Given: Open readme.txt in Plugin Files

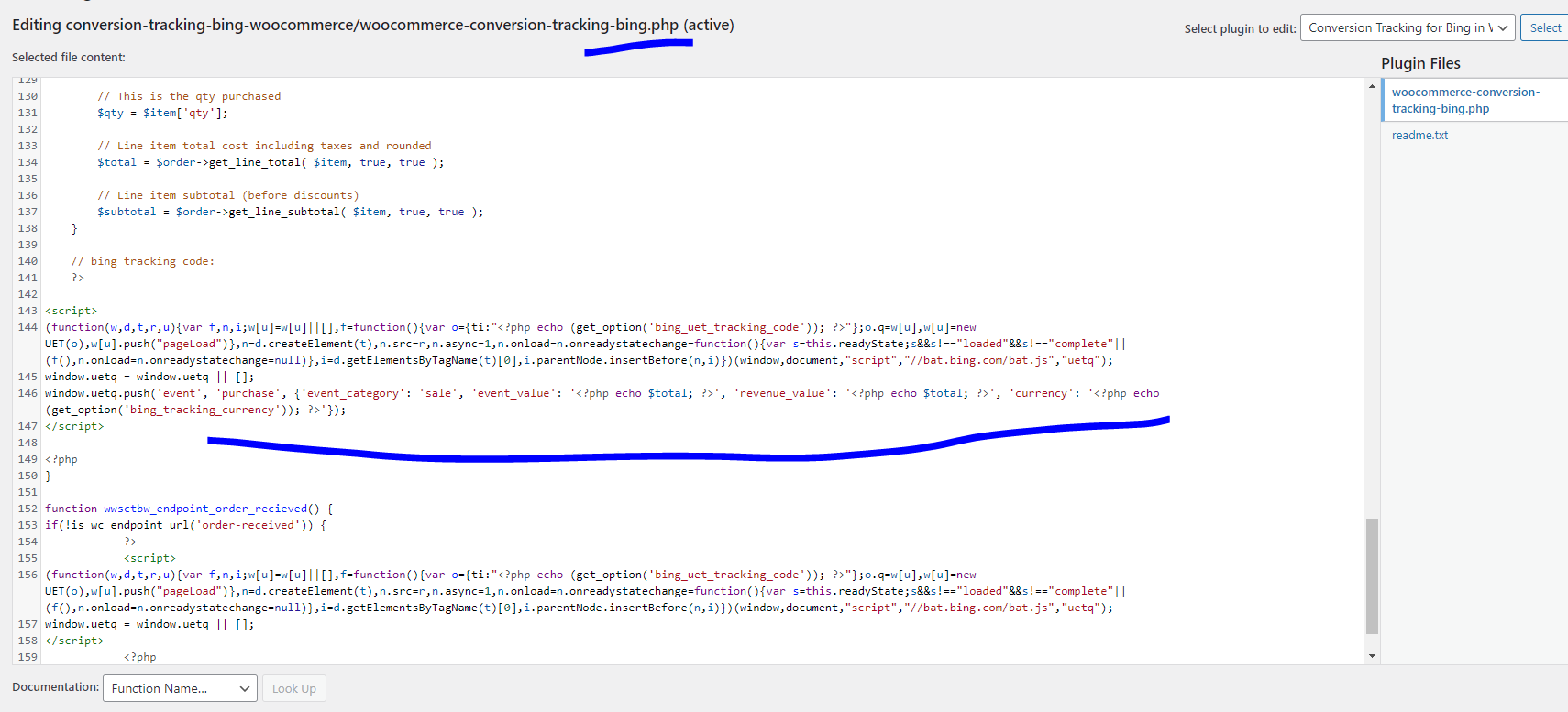Looking at the screenshot, I should 1419,135.
